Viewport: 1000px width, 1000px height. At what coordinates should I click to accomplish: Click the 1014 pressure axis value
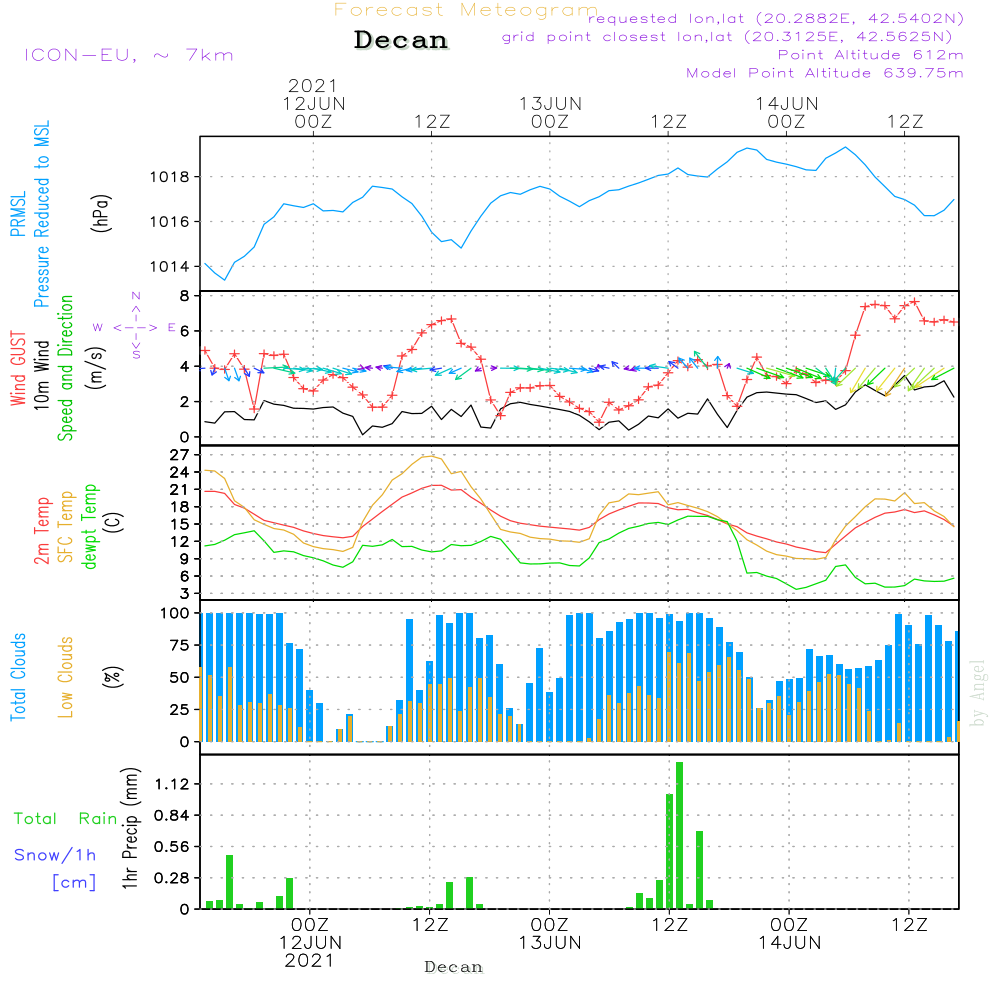point(170,267)
